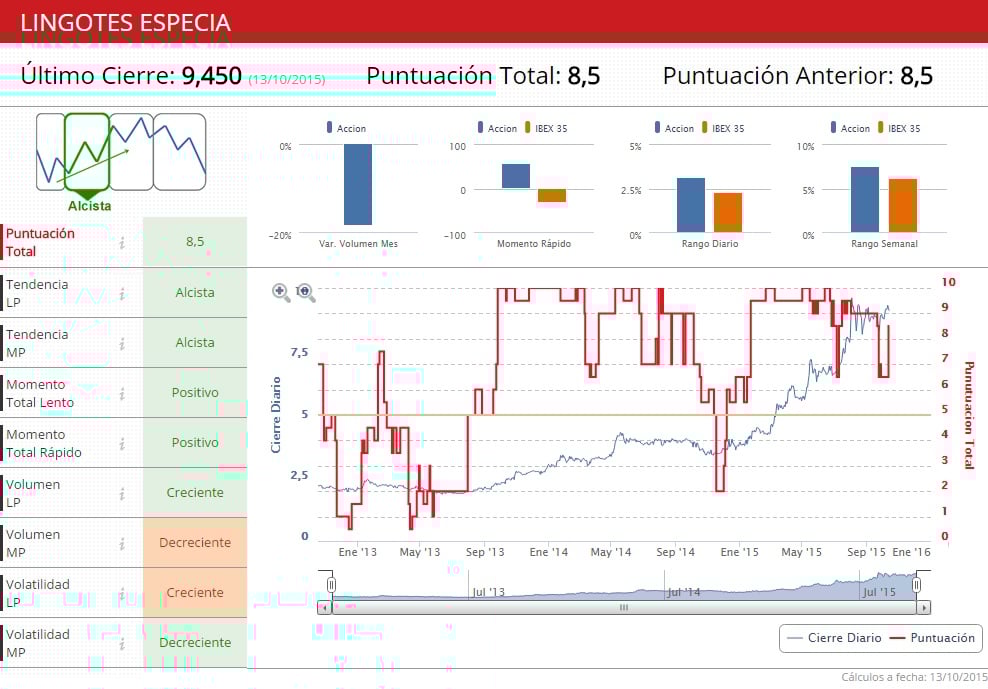The width and height of the screenshot is (988, 689).
Task: Click the navigator right scroll arrow
Action: coord(924,608)
